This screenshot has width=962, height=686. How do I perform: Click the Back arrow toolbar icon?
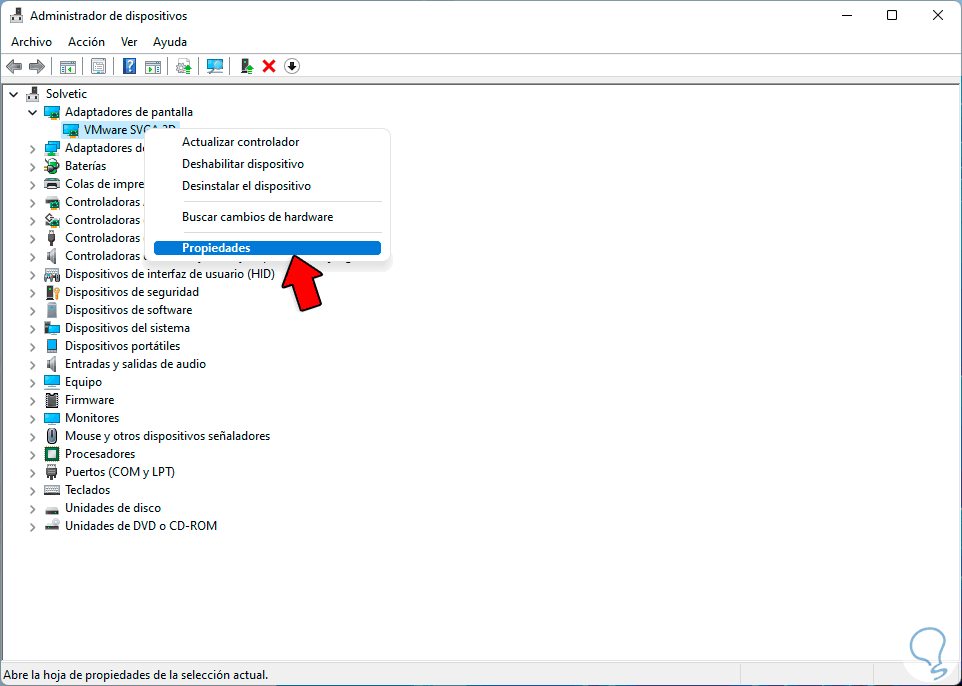pos(14,66)
